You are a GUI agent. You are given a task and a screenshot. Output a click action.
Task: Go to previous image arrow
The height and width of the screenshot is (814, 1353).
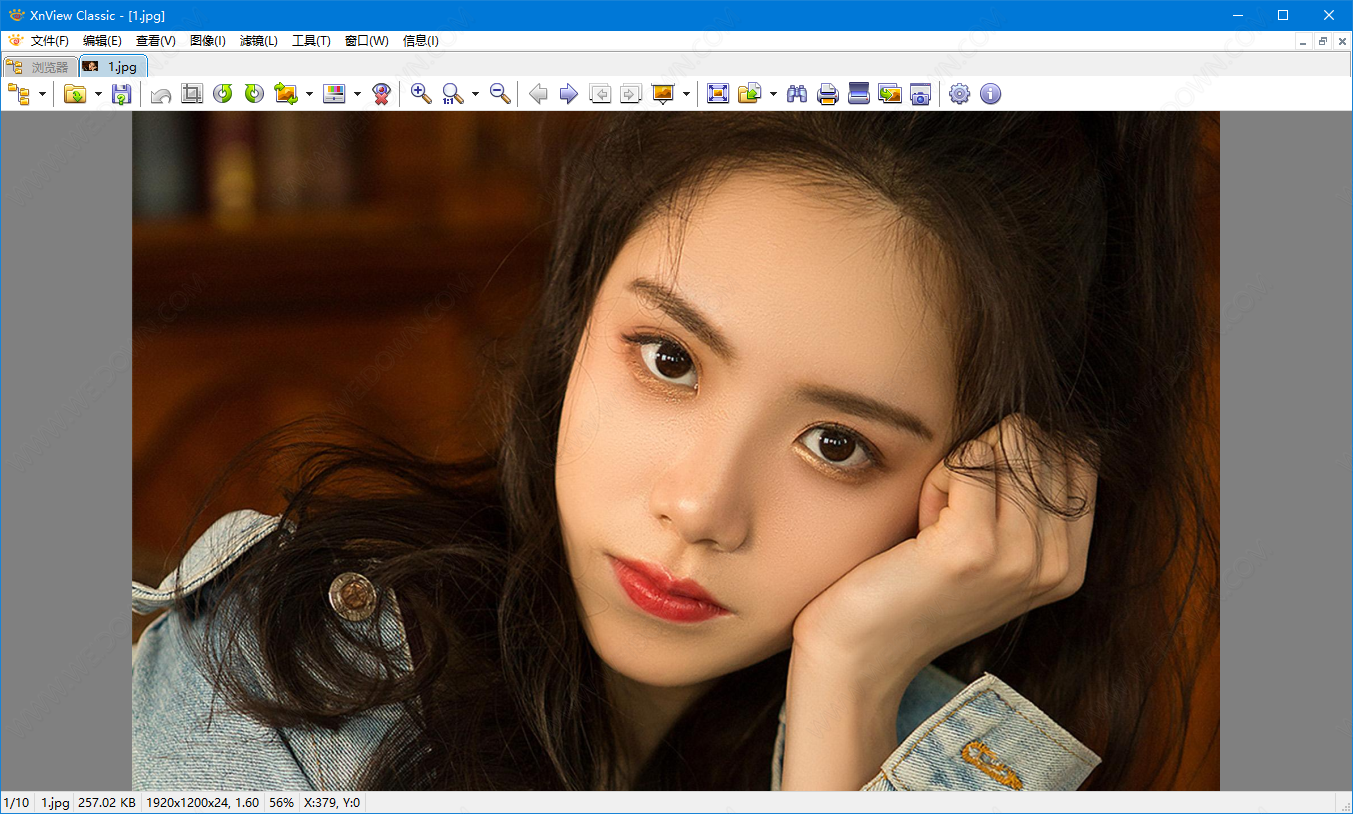(538, 94)
